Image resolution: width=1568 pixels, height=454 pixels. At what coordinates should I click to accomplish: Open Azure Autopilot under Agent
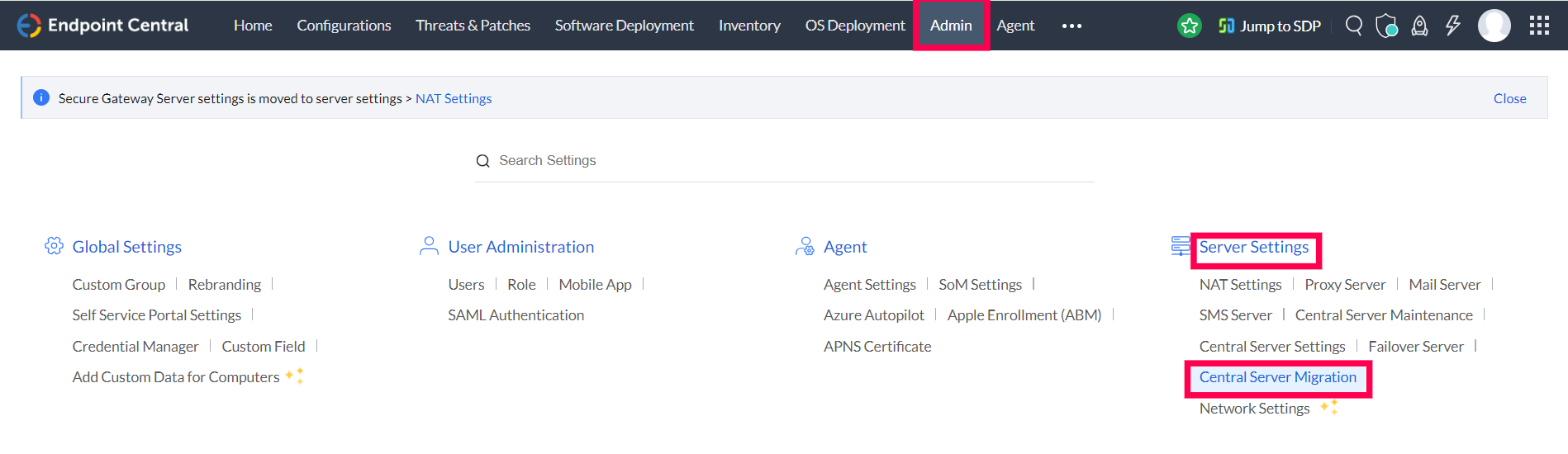coord(873,315)
